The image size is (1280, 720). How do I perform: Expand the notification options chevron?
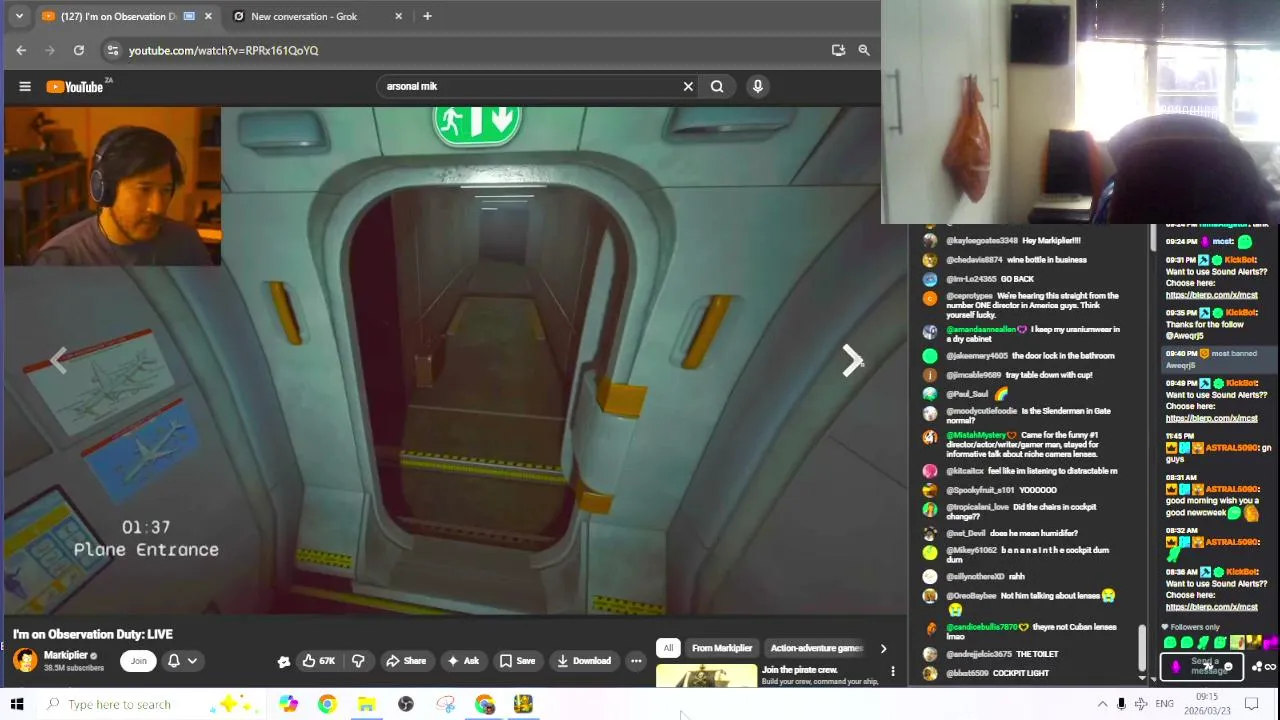tap(192, 660)
